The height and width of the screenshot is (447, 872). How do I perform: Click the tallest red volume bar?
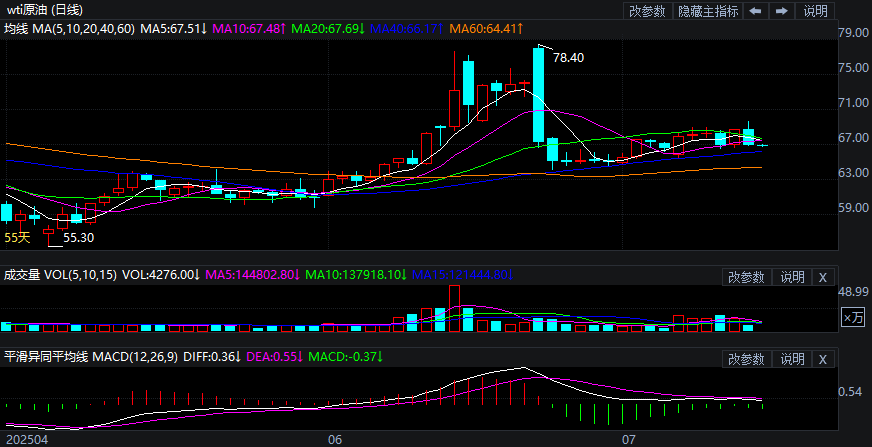pos(454,308)
